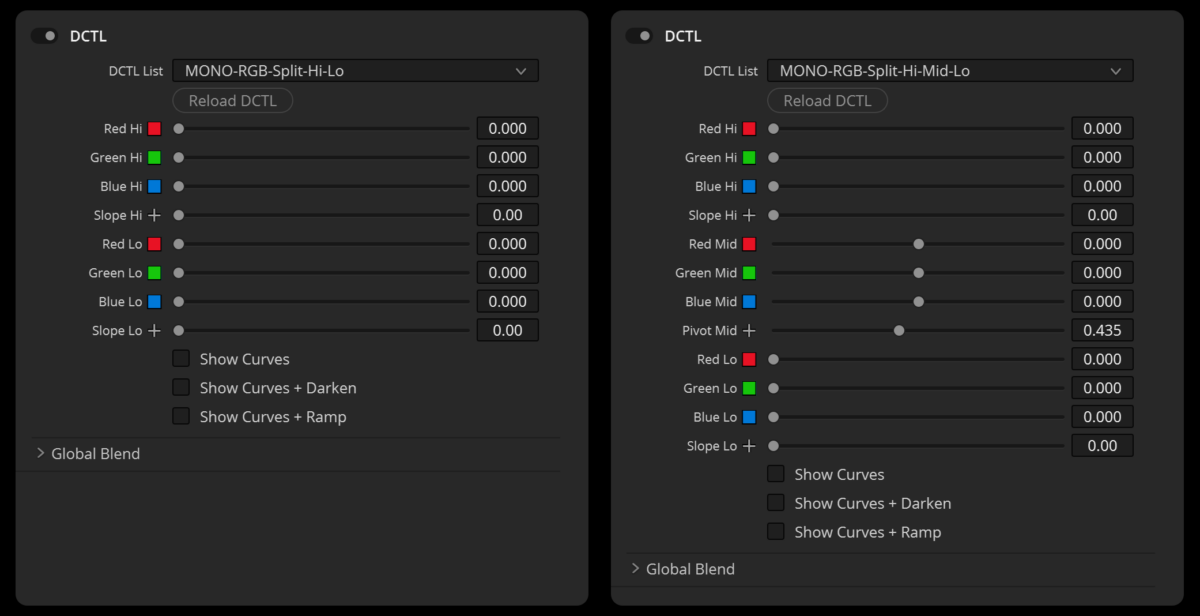Click the blue swatch beside Blue Hi
The height and width of the screenshot is (616, 1200).
[x=155, y=186]
